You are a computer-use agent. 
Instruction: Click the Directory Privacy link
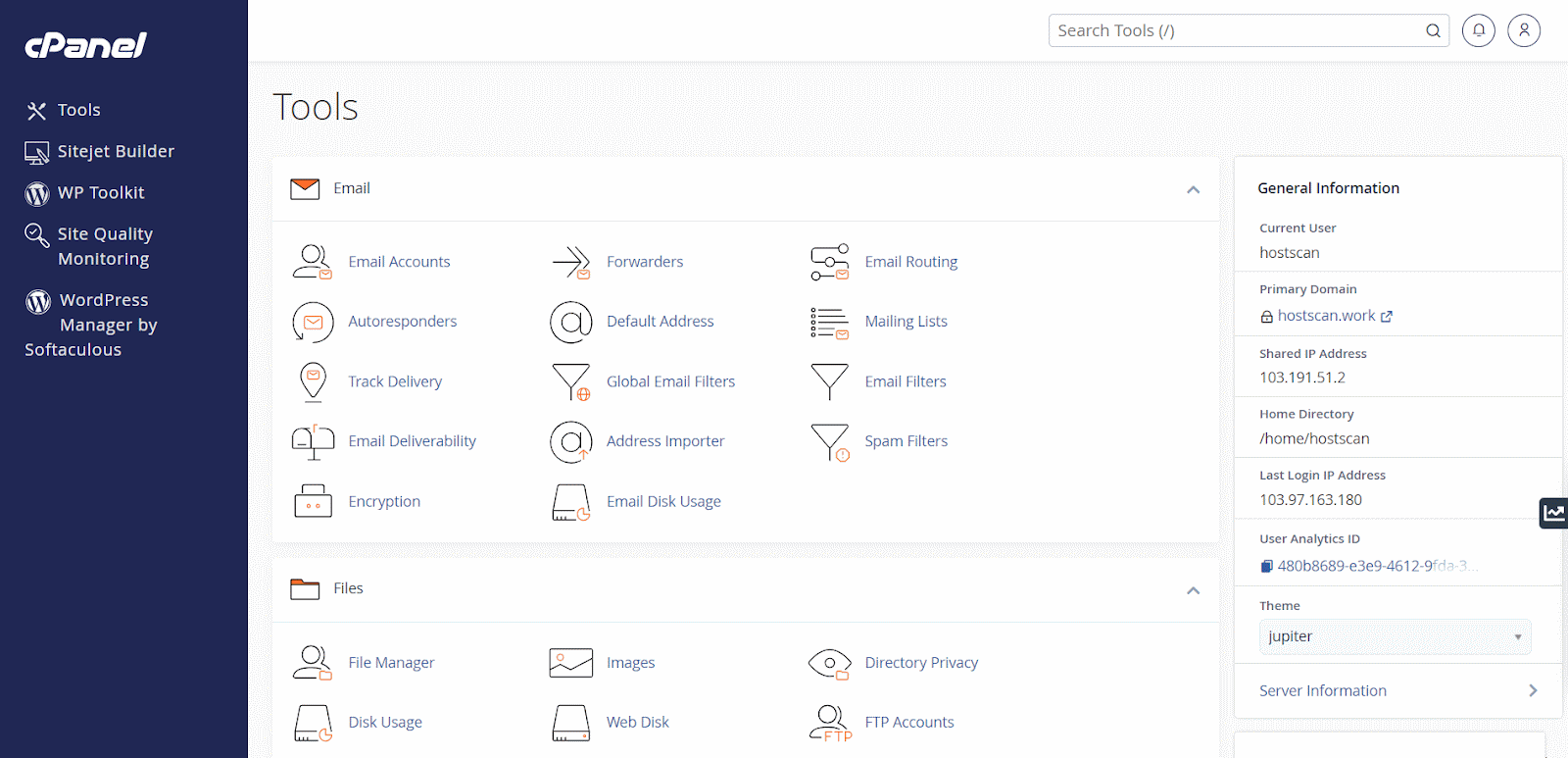click(921, 663)
